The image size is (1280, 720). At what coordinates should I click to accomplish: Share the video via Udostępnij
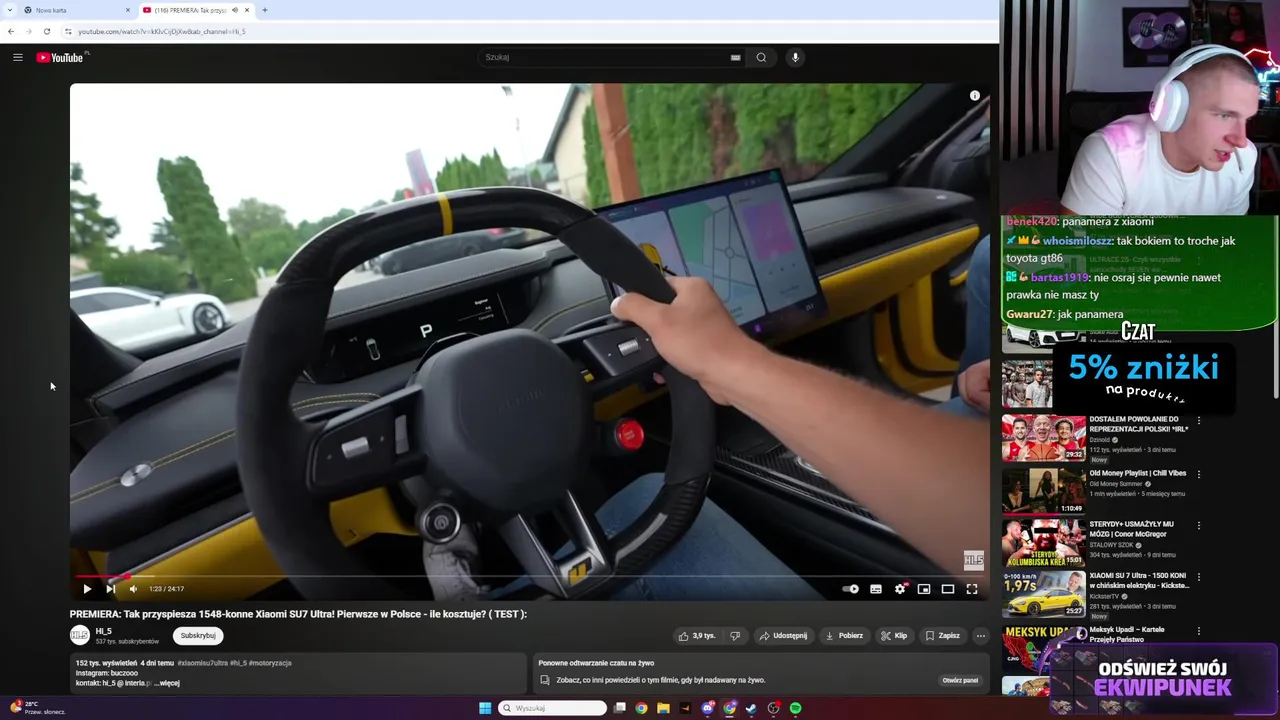[x=783, y=635]
